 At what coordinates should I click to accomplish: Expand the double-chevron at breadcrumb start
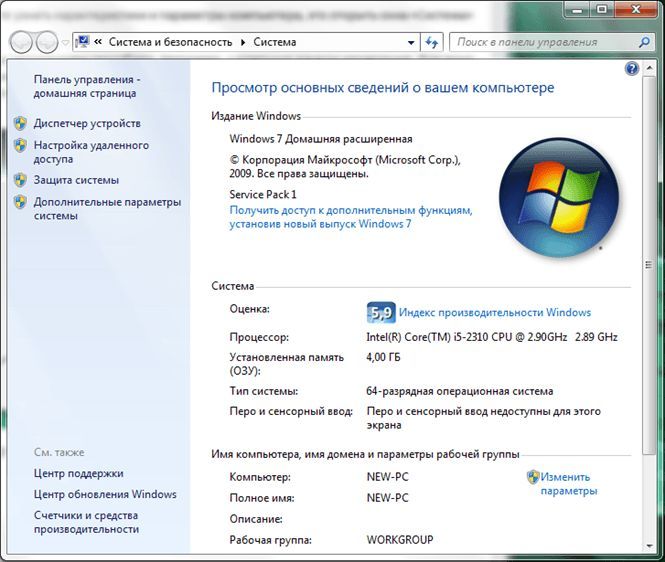coord(98,42)
